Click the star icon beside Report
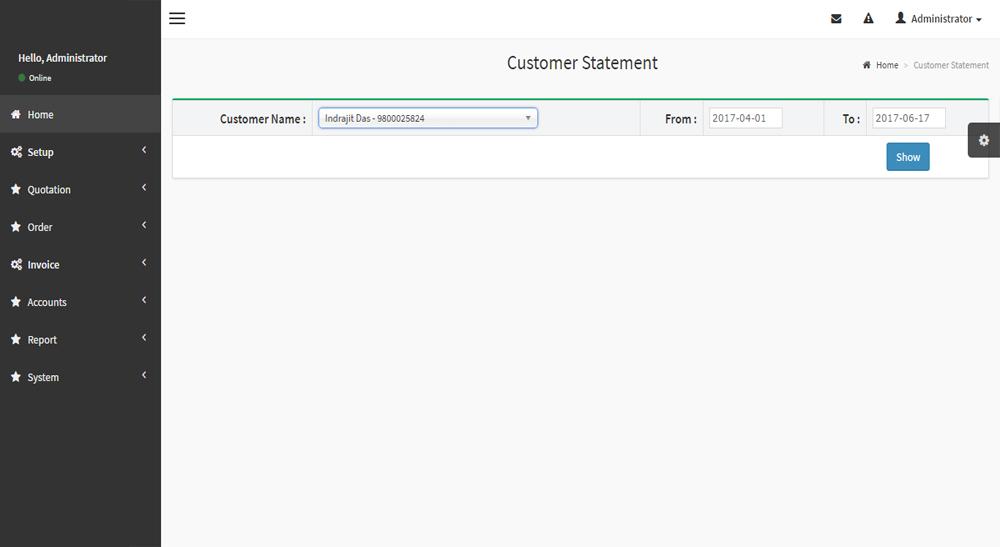The image size is (1000, 547). [16, 339]
